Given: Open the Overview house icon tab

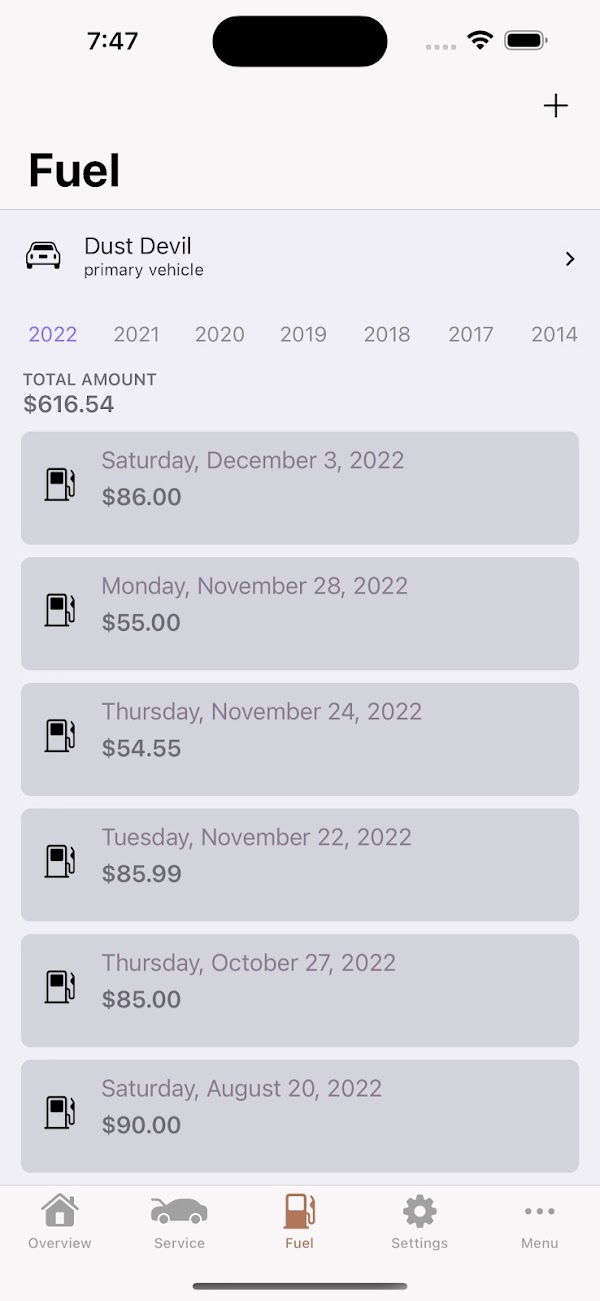Looking at the screenshot, I should pyautogui.click(x=60, y=1221).
